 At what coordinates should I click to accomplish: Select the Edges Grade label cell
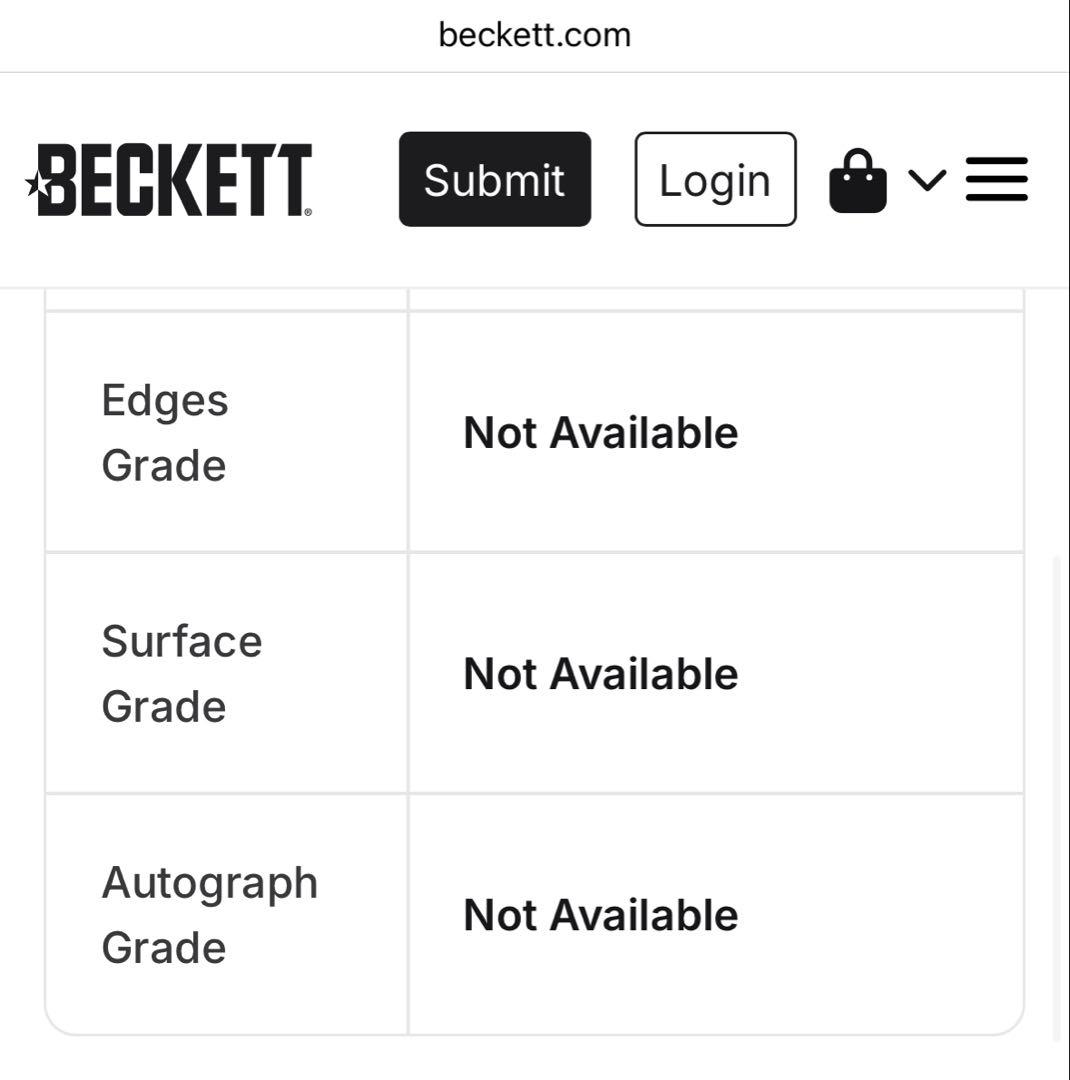pyautogui.click(x=226, y=432)
